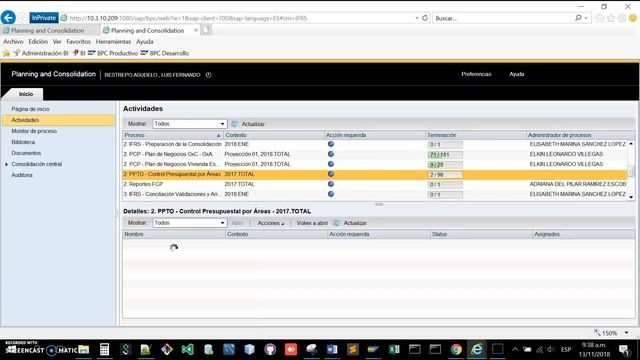Image resolution: width=640 pixels, height=360 pixels.
Task: Open search provider dropdown arrow
Action: (x=586, y=18)
